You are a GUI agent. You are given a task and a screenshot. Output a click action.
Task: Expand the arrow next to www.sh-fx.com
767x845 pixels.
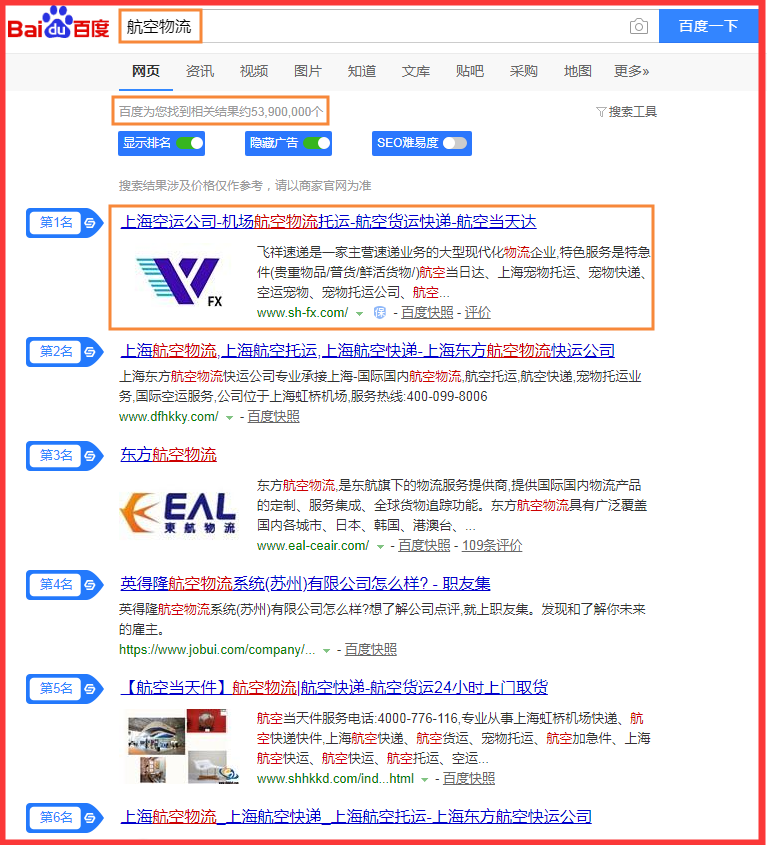[360, 314]
